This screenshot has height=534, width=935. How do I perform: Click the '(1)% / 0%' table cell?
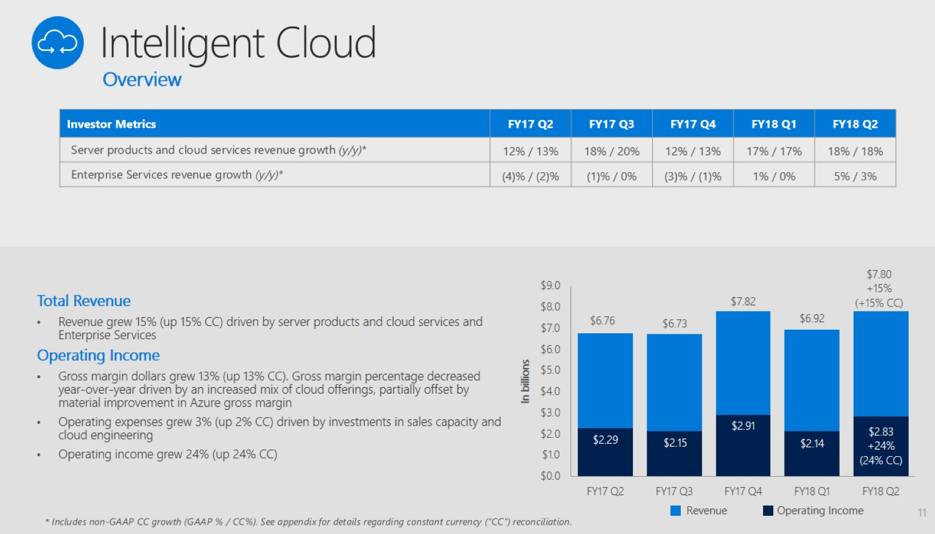[612, 176]
